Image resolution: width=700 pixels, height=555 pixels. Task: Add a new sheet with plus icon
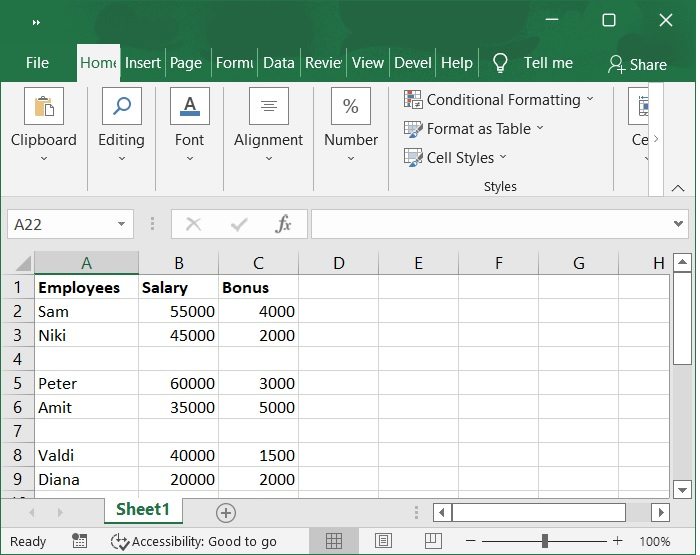pos(226,513)
